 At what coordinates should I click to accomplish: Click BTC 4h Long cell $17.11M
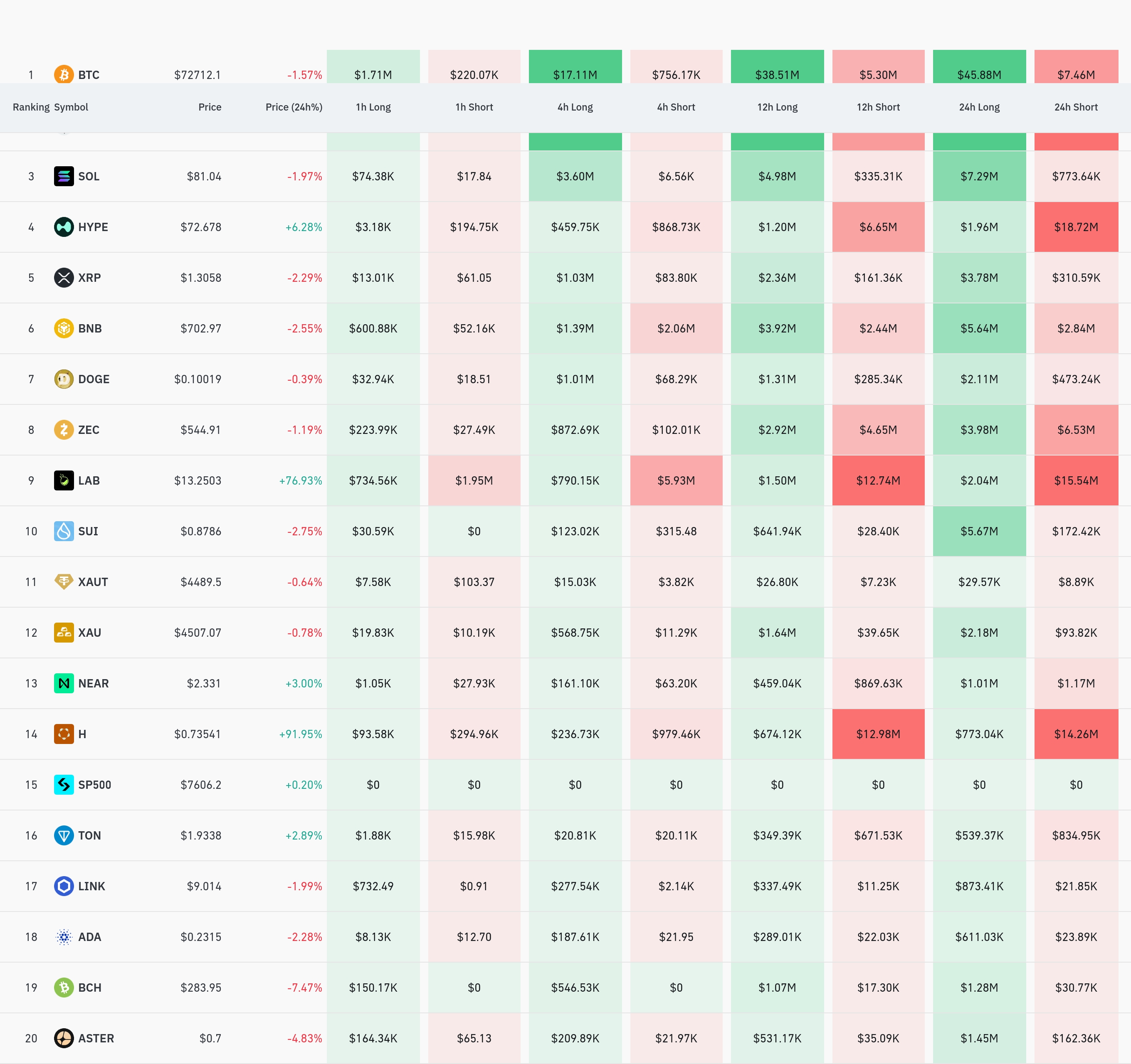tap(575, 66)
